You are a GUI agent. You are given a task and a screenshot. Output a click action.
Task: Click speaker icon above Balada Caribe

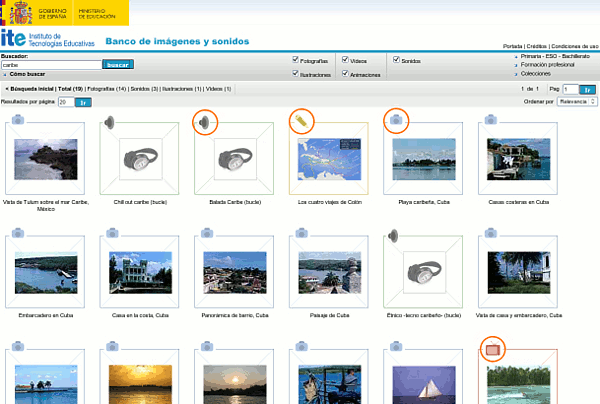[204, 122]
